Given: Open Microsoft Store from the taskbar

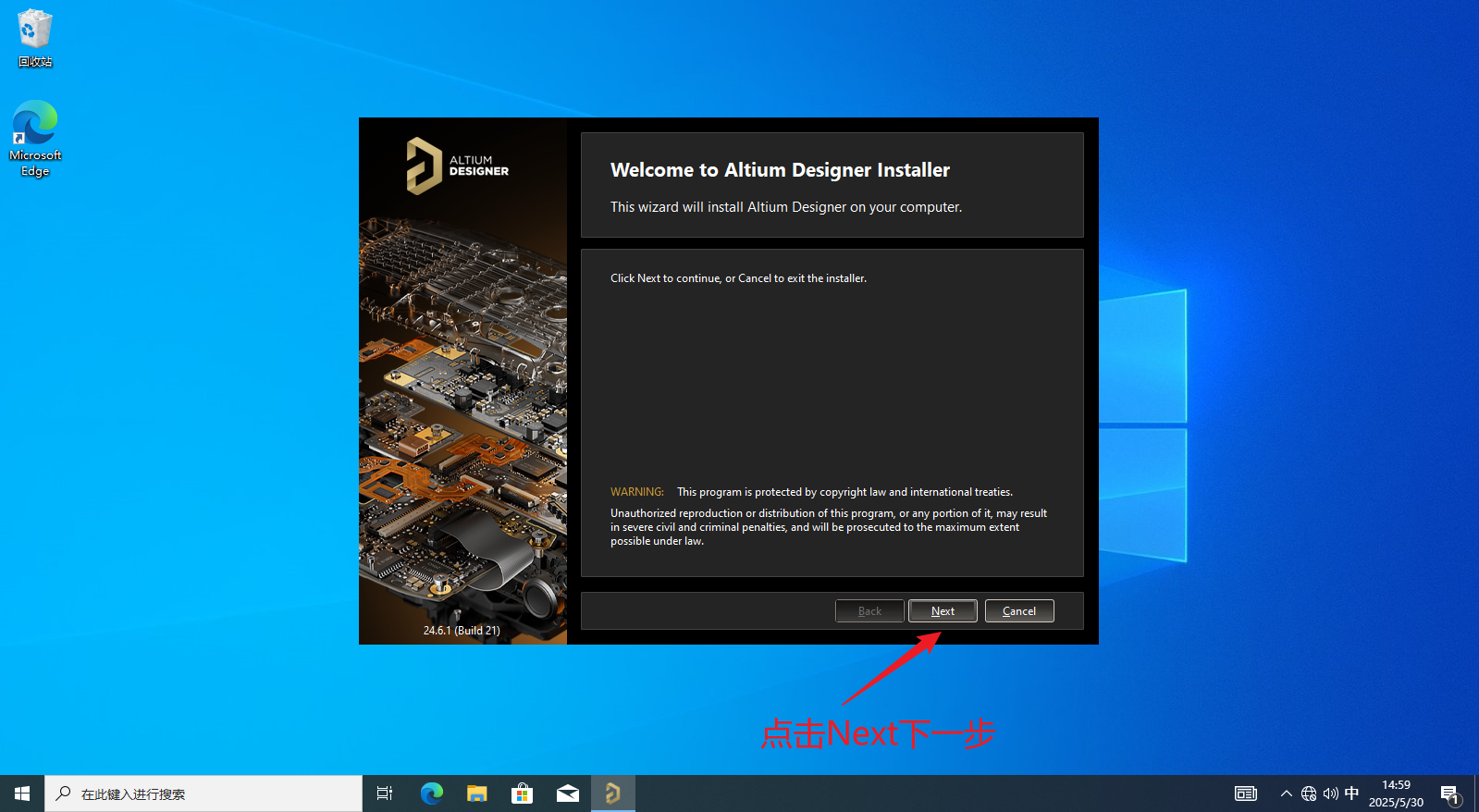Looking at the screenshot, I should point(522,794).
